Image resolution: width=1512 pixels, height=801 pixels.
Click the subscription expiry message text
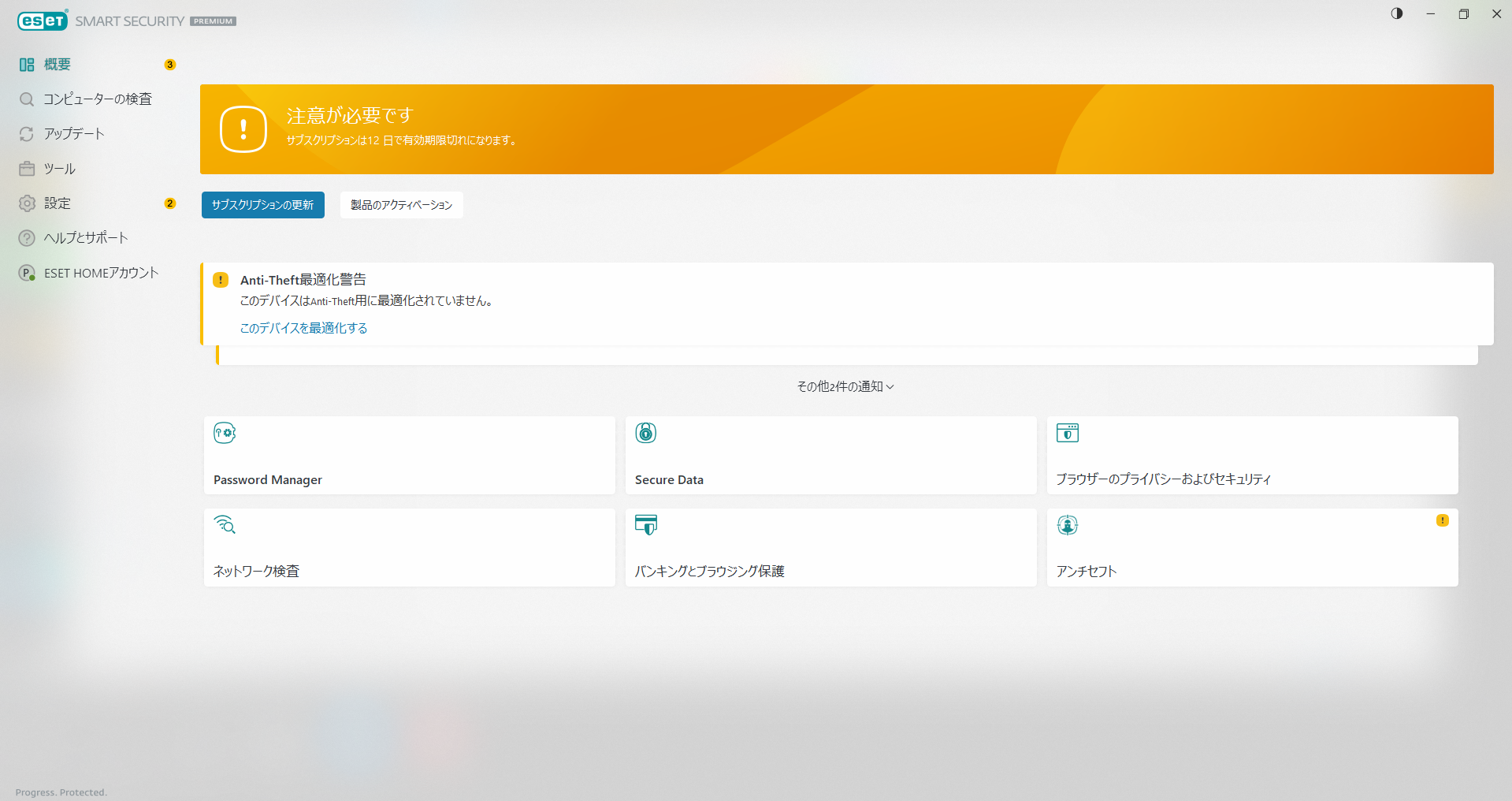tap(401, 140)
